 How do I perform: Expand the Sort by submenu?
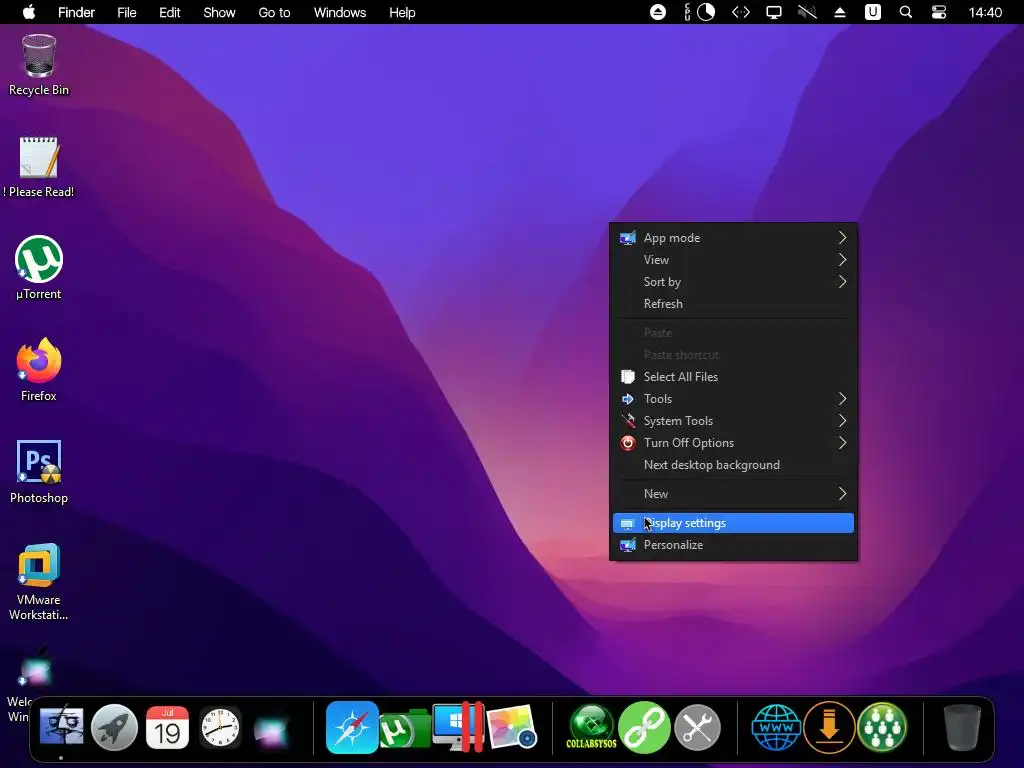pos(733,281)
